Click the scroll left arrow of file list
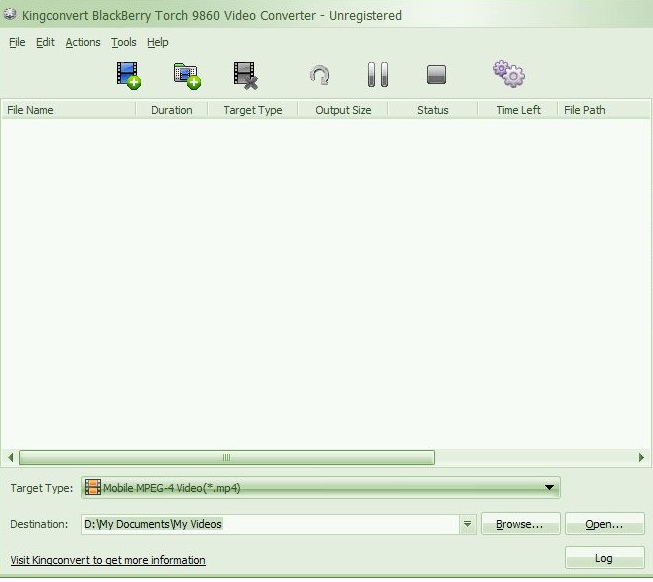 tap(10, 458)
